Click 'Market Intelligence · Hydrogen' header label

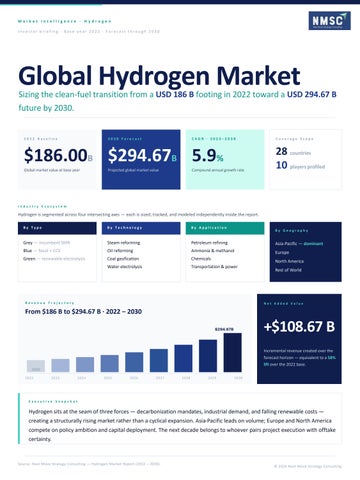pyautogui.click(x=64, y=21)
